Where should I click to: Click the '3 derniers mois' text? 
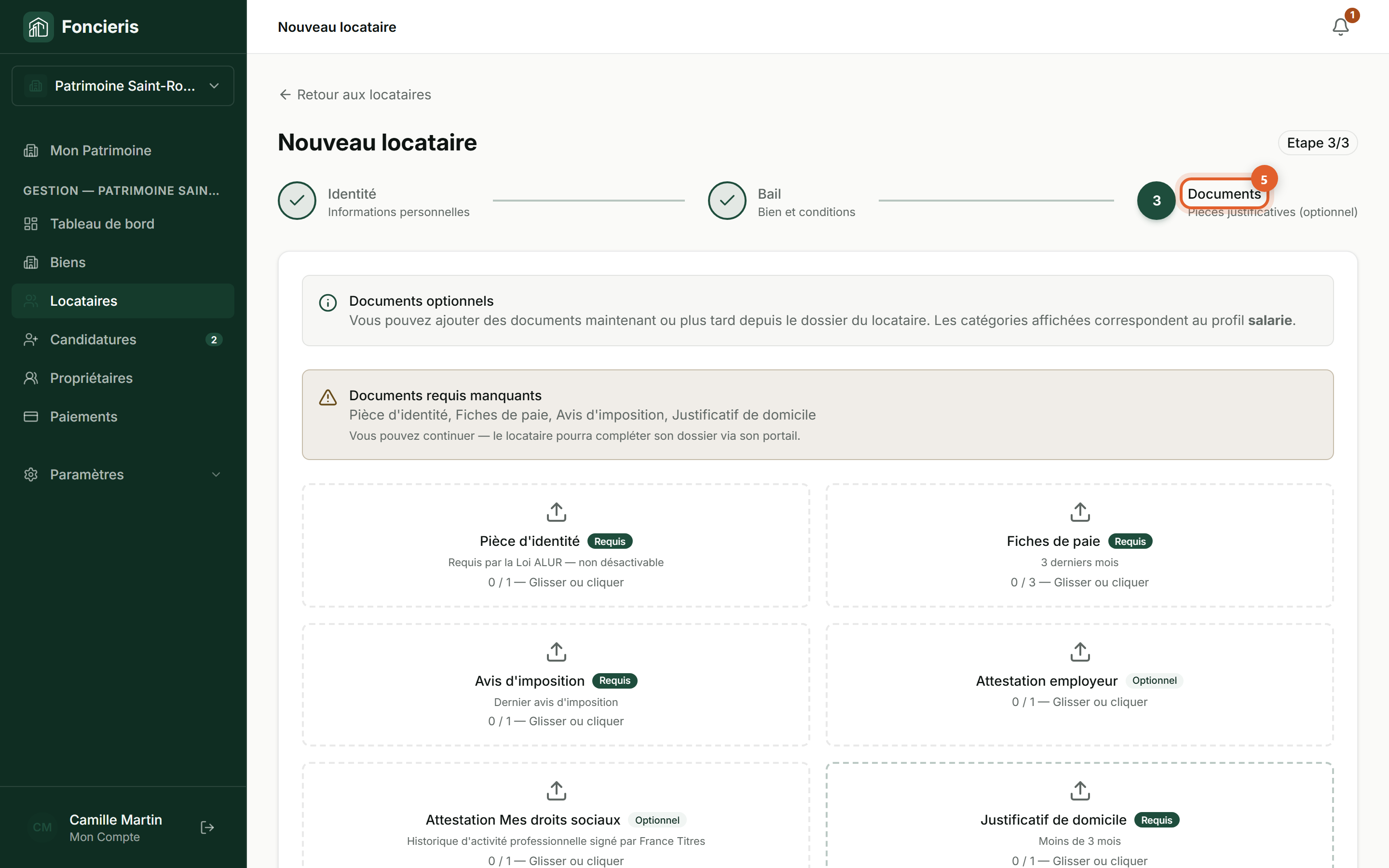pos(1080,563)
